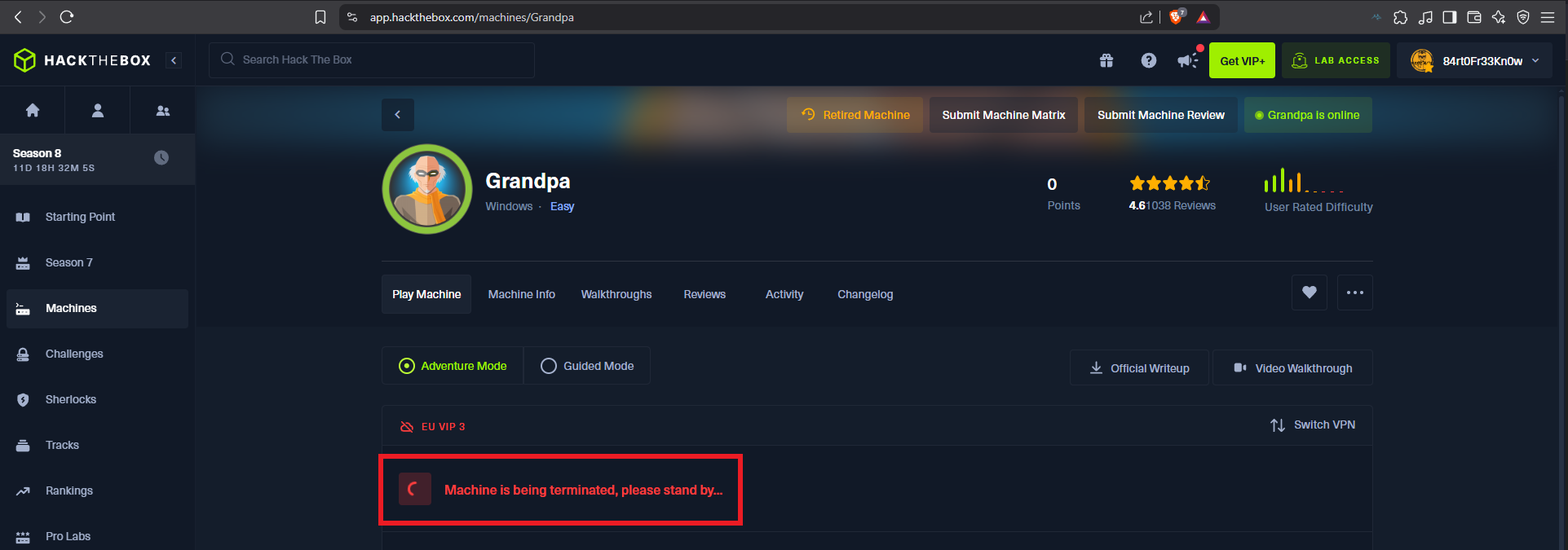This screenshot has width=1568, height=550.
Task: Open the teams group icon
Action: pyautogui.click(x=163, y=110)
